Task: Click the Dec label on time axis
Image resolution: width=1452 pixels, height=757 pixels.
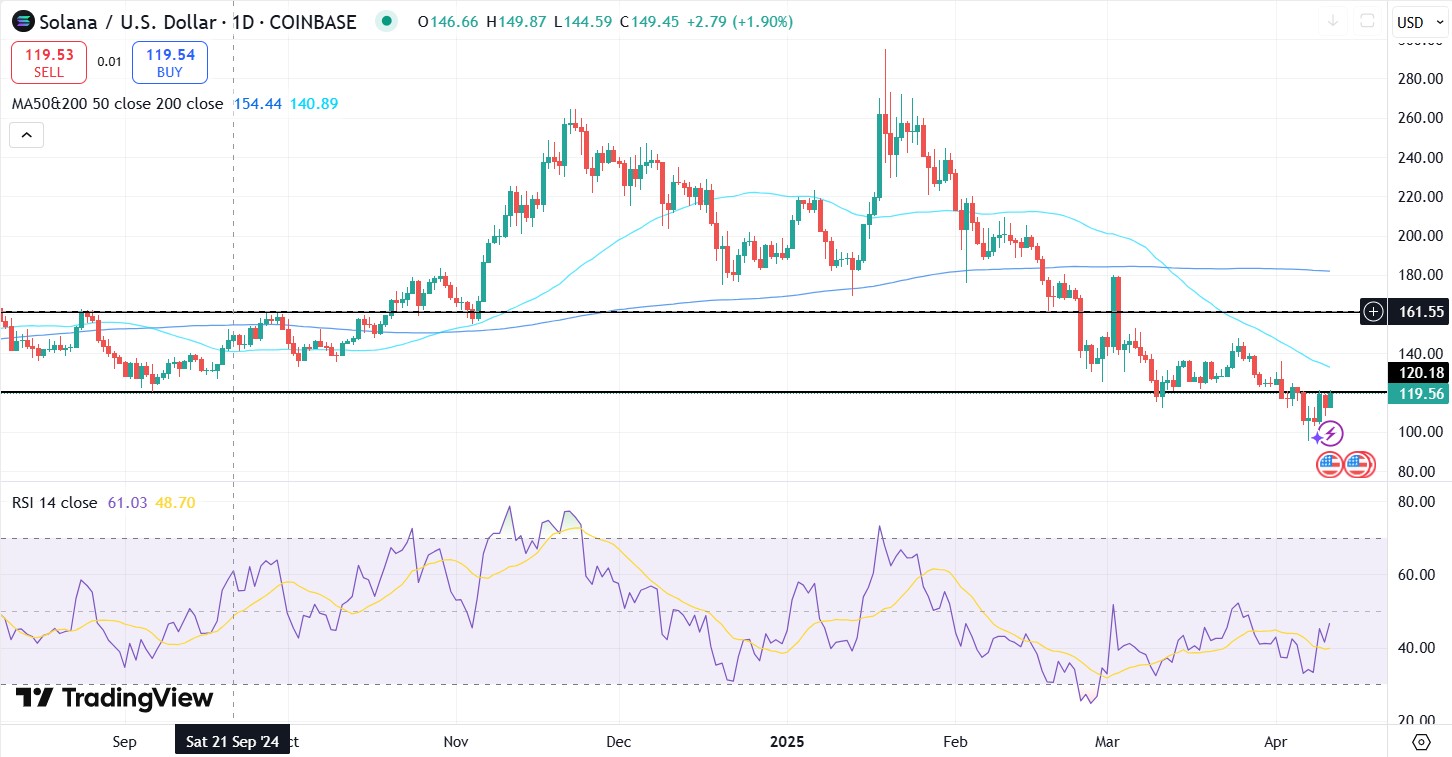Action: (619, 742)
